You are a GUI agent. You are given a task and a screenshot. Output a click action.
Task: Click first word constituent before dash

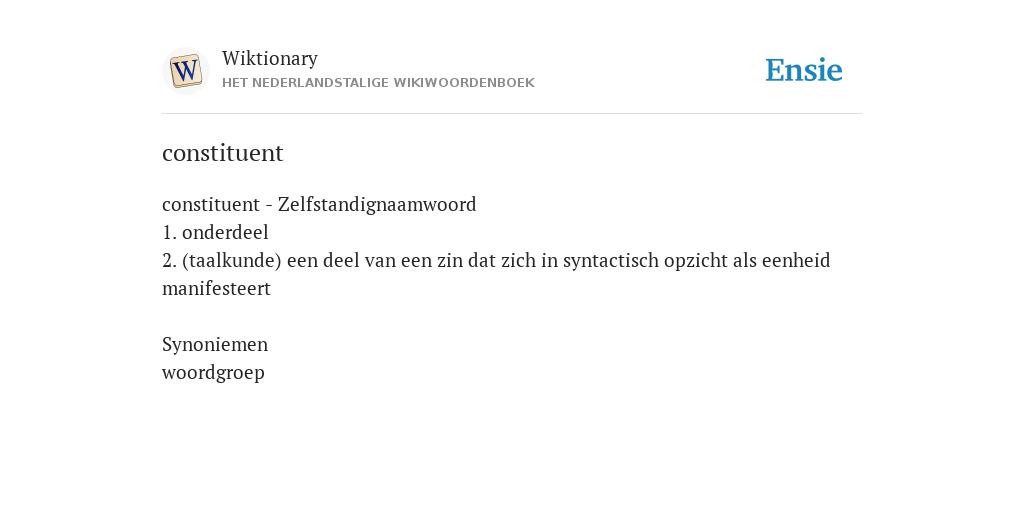tap(211, 204)
